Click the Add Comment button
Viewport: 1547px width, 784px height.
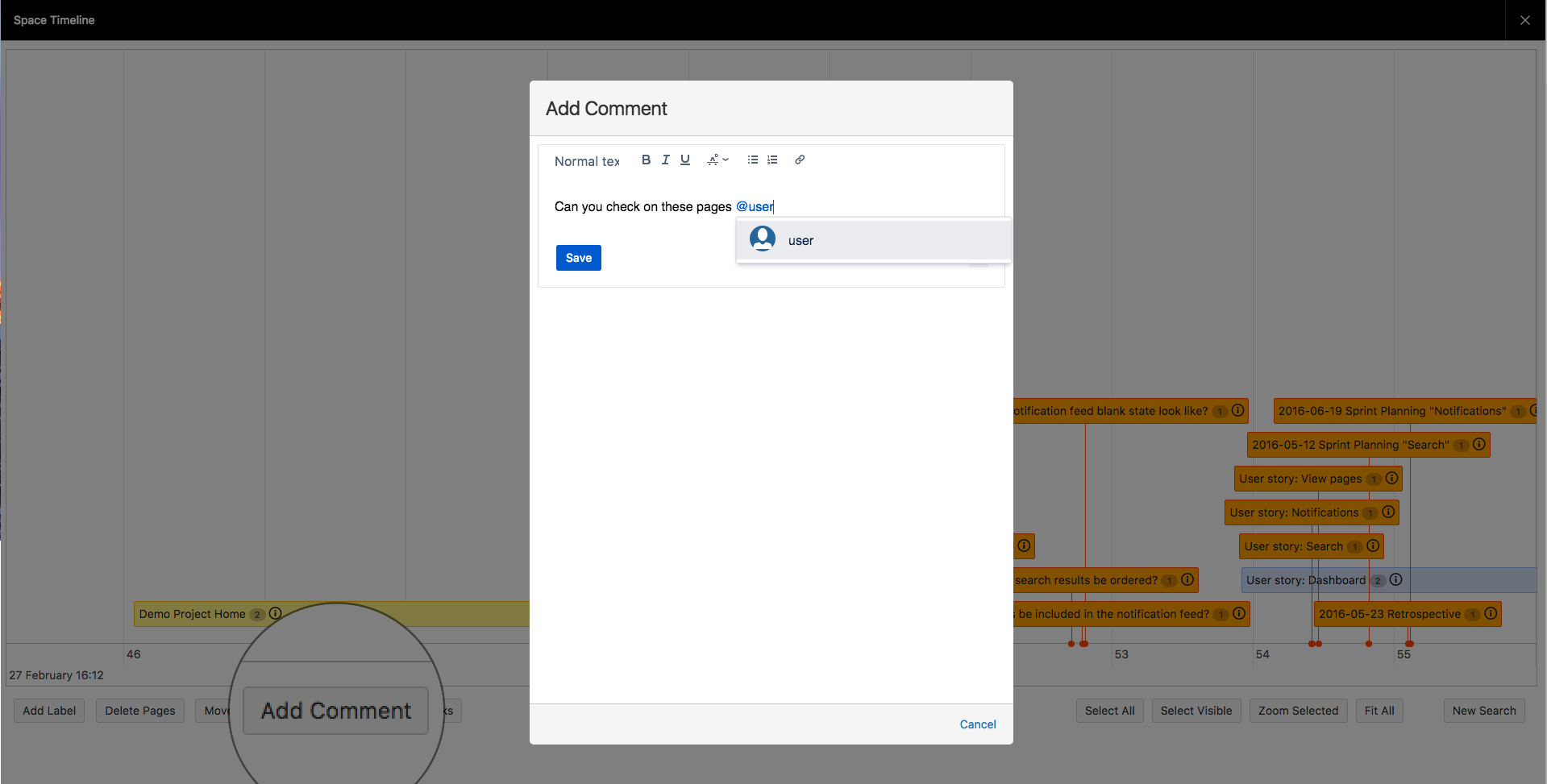pyautogui.click(x=335, y=711)
